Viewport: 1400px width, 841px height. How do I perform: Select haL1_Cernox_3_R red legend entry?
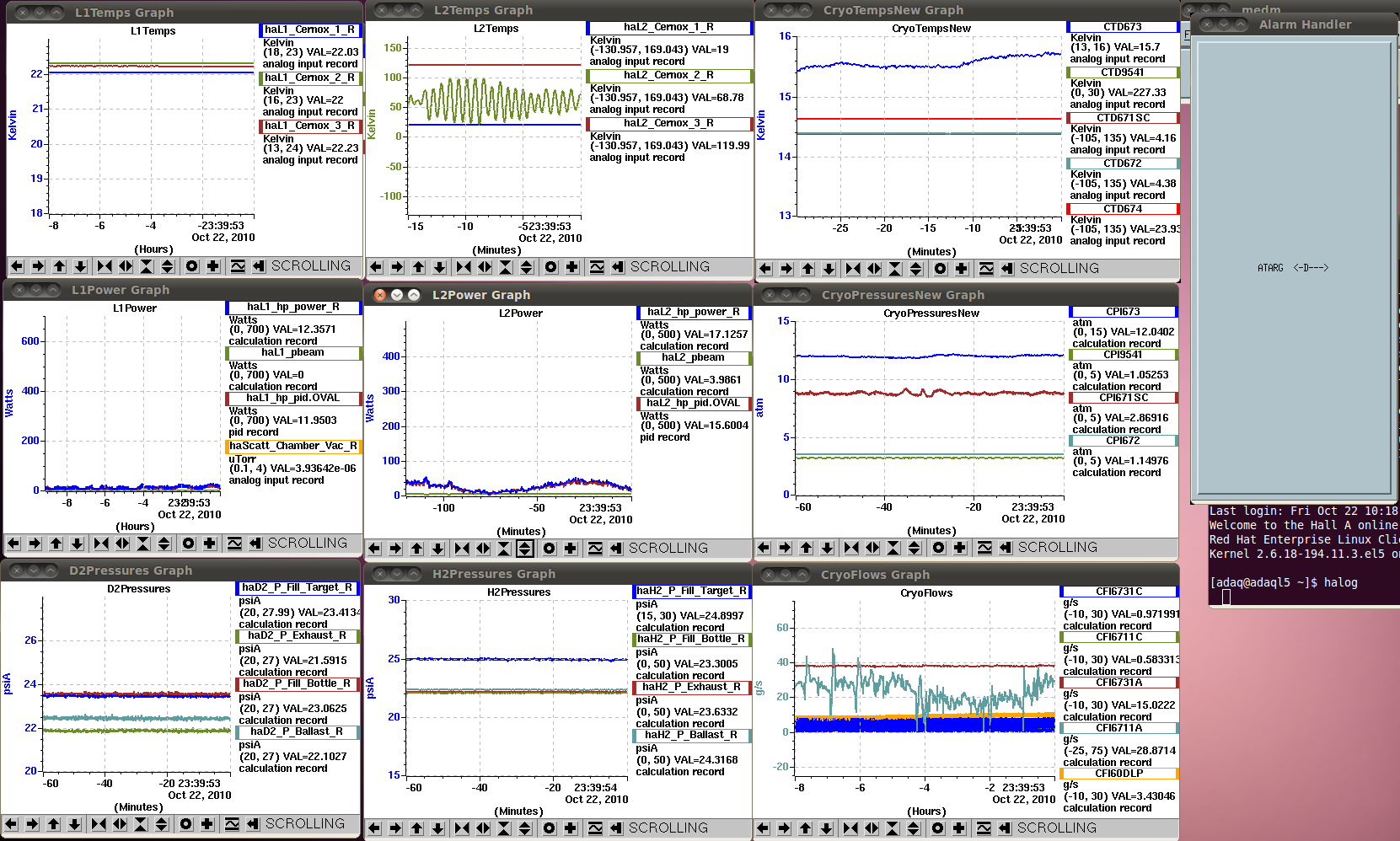click(310, 126)
